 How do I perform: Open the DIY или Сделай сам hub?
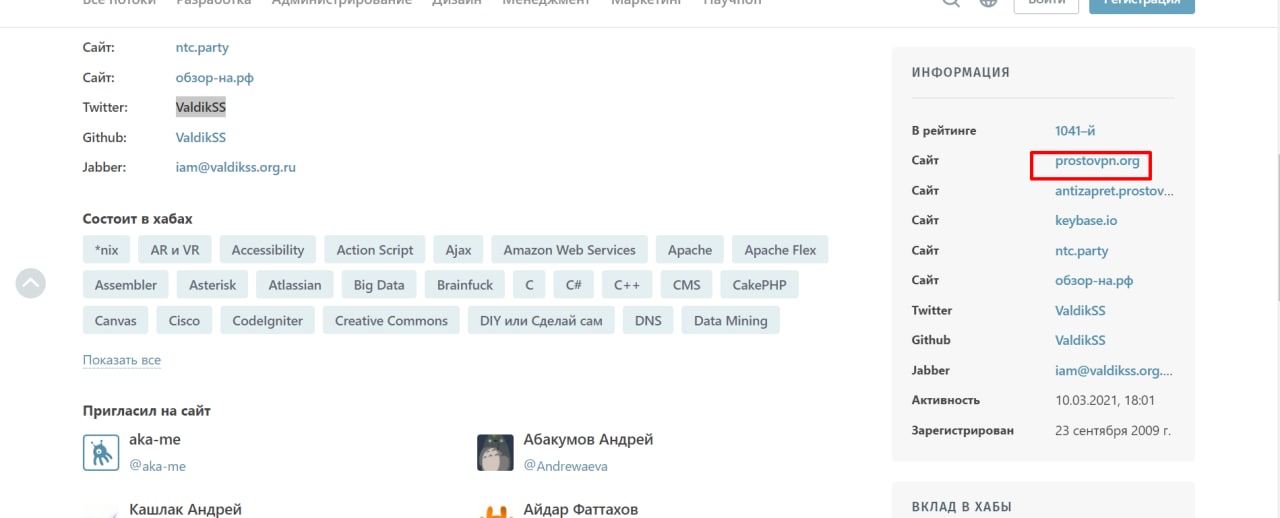541,321
